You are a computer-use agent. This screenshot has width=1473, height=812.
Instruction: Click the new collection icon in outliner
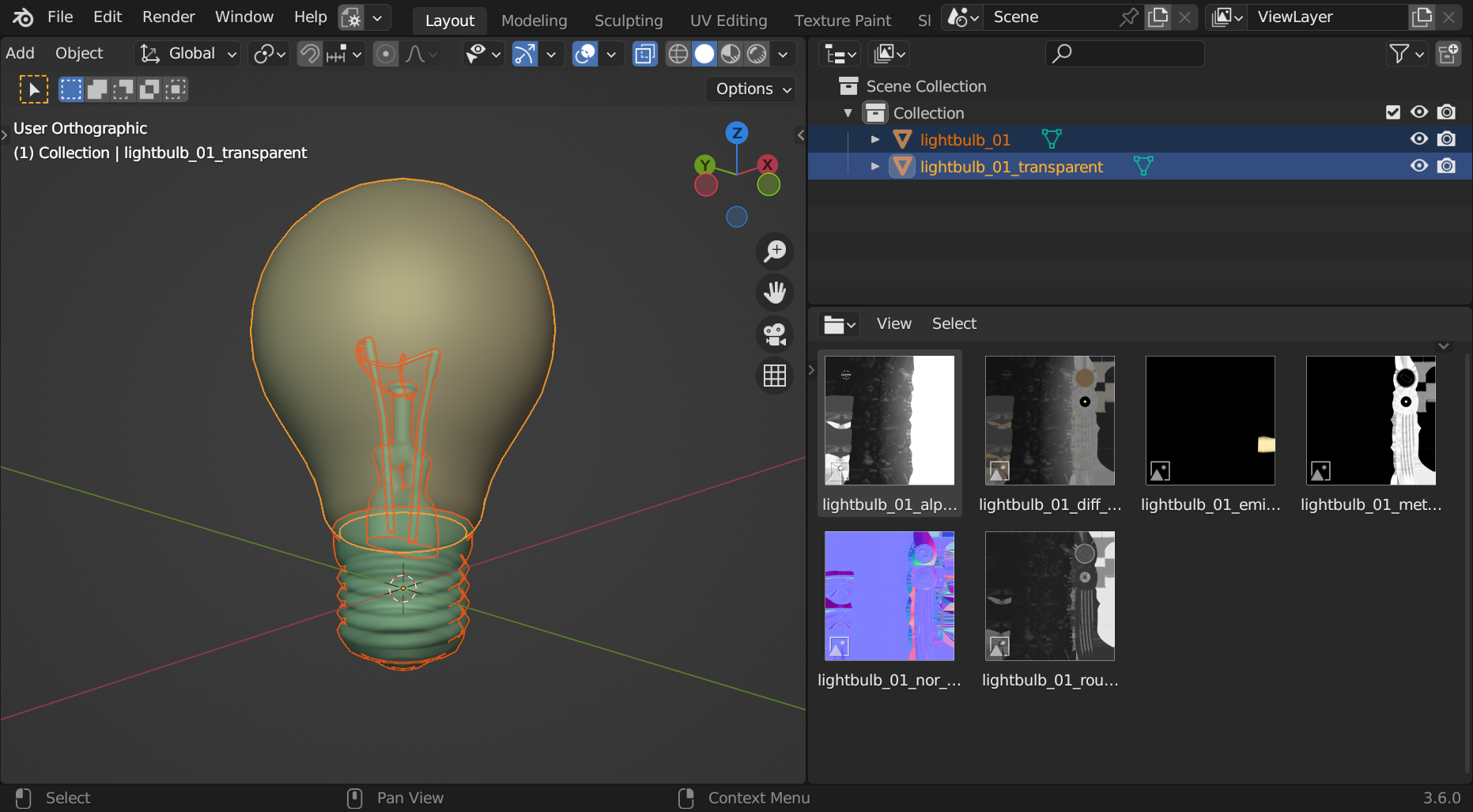coord(1448,54)
